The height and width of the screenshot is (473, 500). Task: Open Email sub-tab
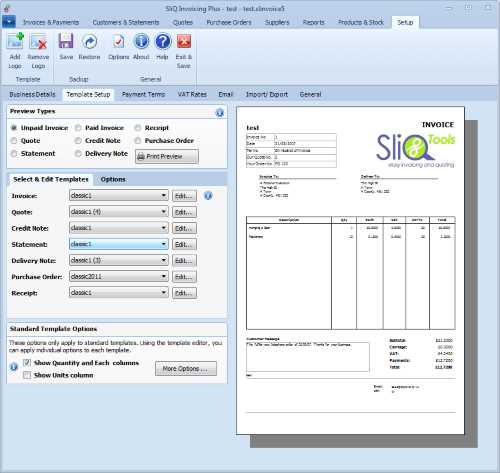tap(226, 94)
